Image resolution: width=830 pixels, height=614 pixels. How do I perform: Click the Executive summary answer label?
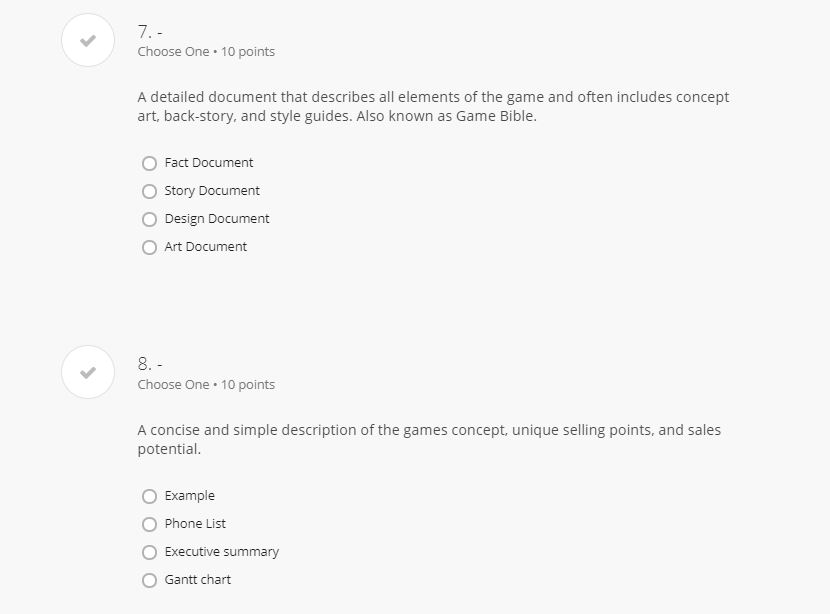(222, 552)
